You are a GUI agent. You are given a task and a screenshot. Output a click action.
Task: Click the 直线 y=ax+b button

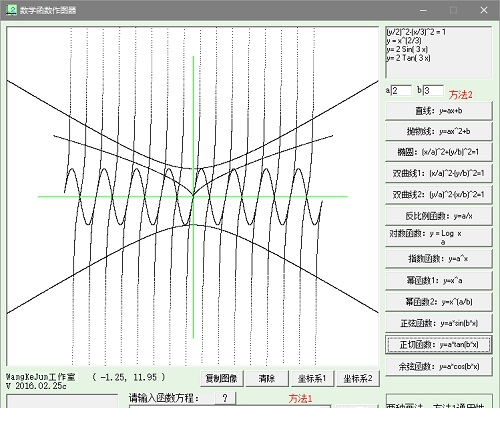(x=439, y=111)
